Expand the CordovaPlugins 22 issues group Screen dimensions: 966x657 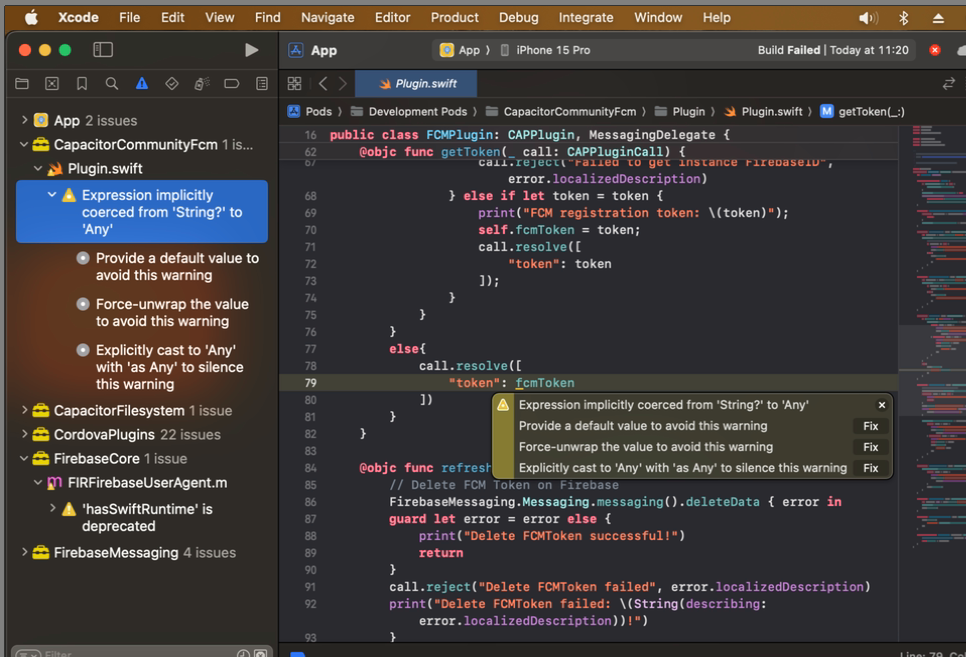pyautogui.click(x=24, y=434)
